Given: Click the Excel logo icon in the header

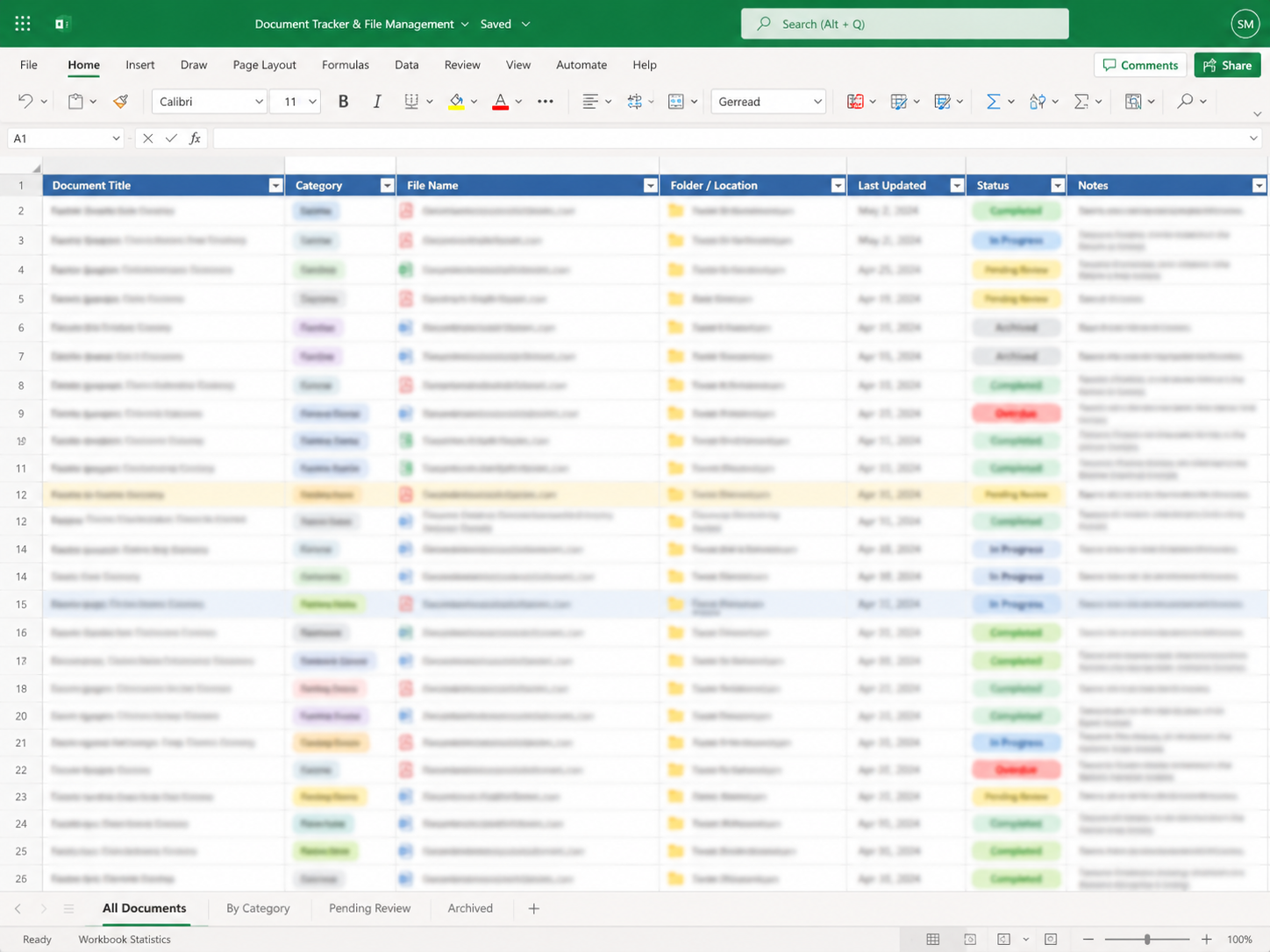Looking at the screenshot, I should pos(62,24).
